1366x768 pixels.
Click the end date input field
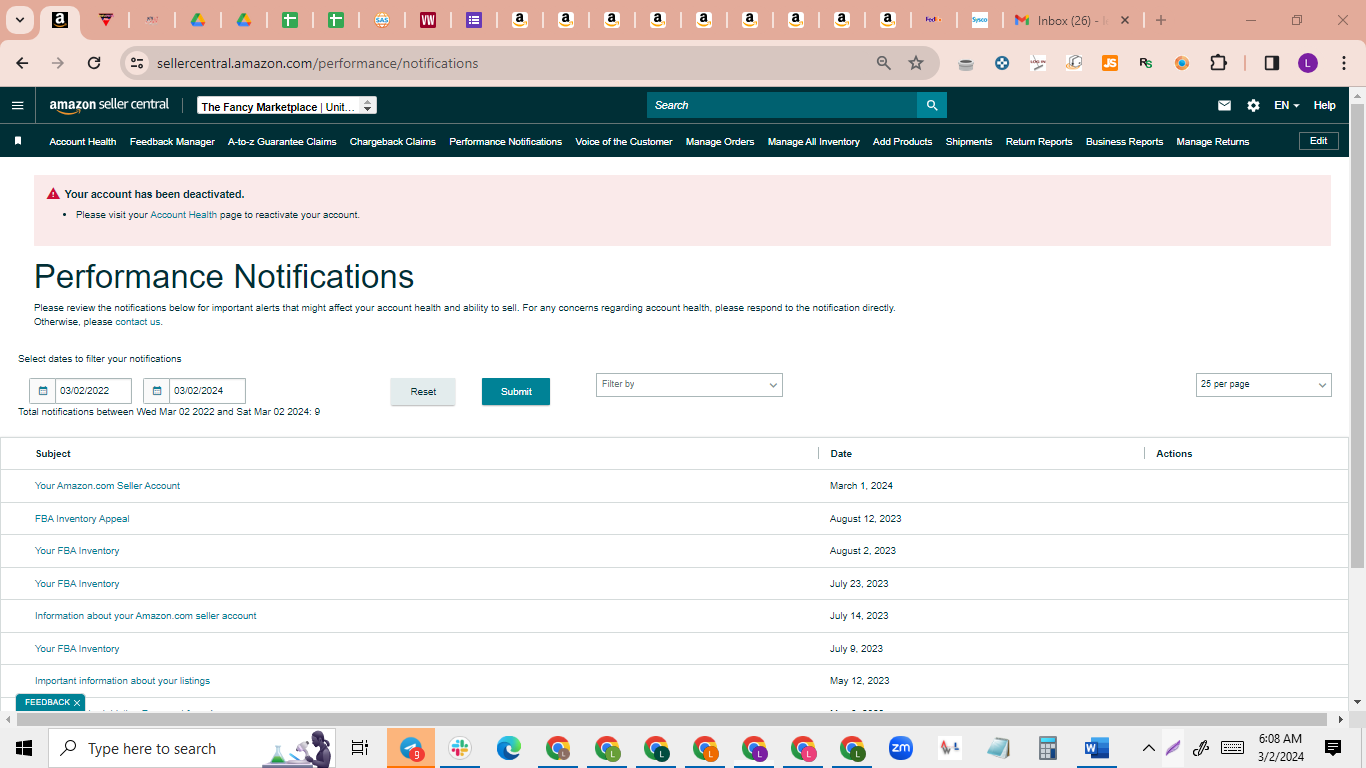pos(207,391)
